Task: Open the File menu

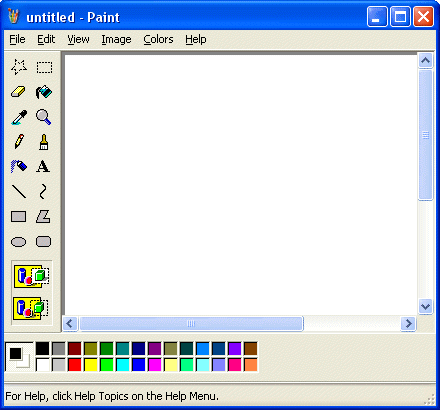Action: tap(17, 39)
